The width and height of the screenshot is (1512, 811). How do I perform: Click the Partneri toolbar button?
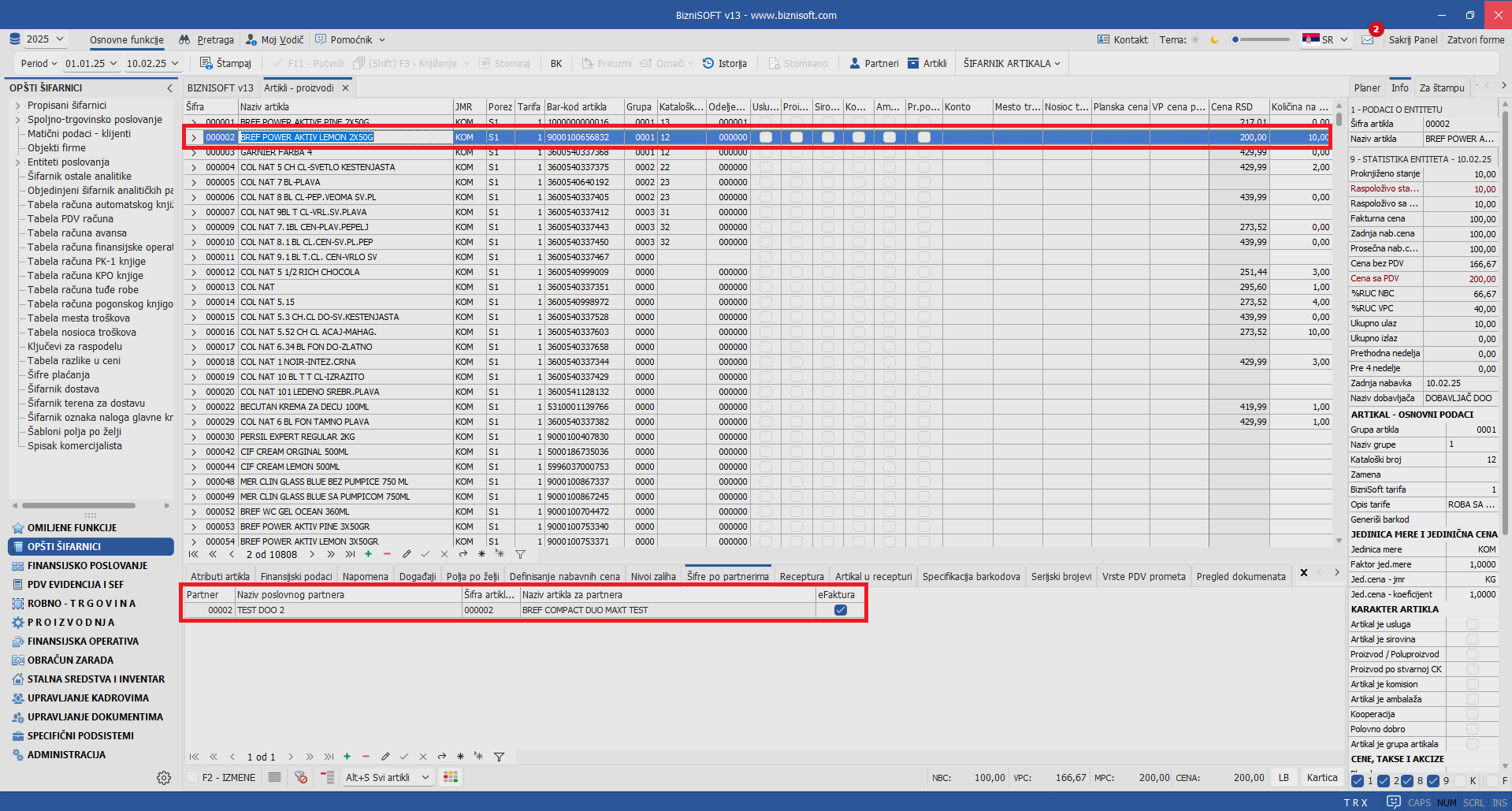874,64
